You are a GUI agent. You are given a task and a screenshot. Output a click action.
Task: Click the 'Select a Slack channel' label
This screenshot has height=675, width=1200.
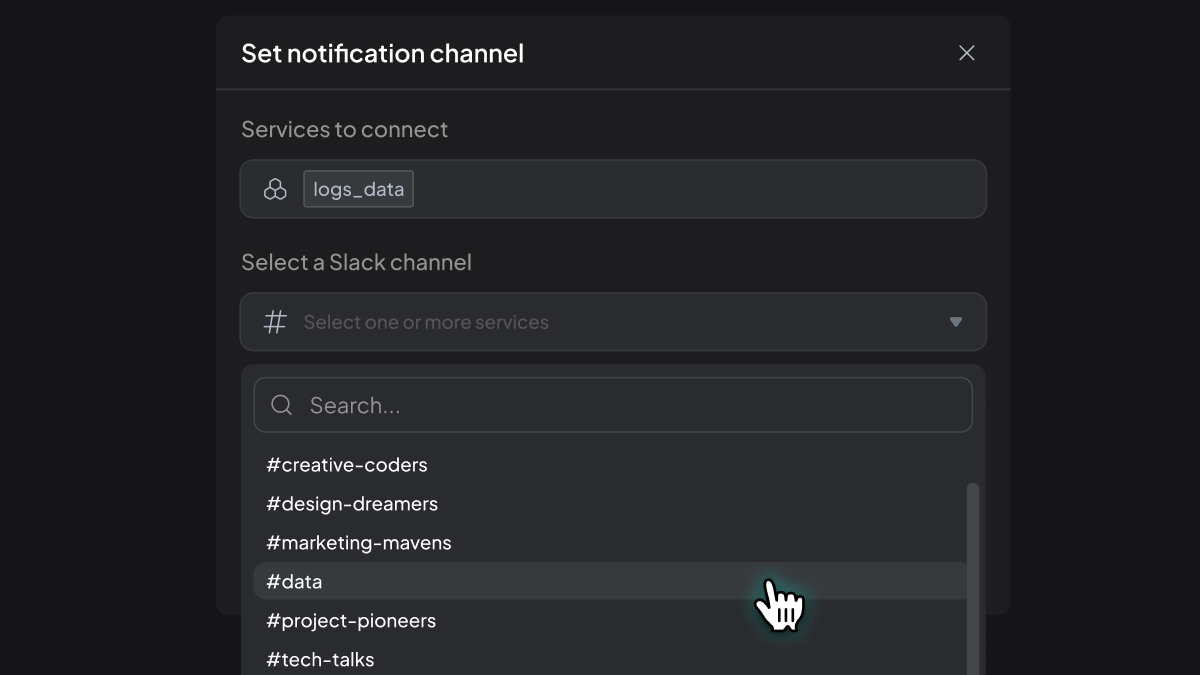click(x=356, y=262)
